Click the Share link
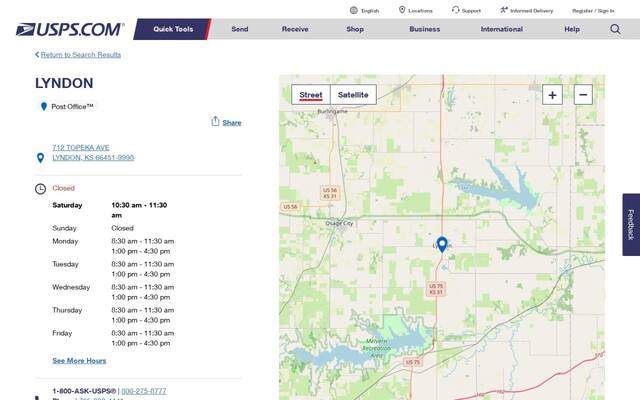This screenshot has height=400, width=640. [232, 122]
